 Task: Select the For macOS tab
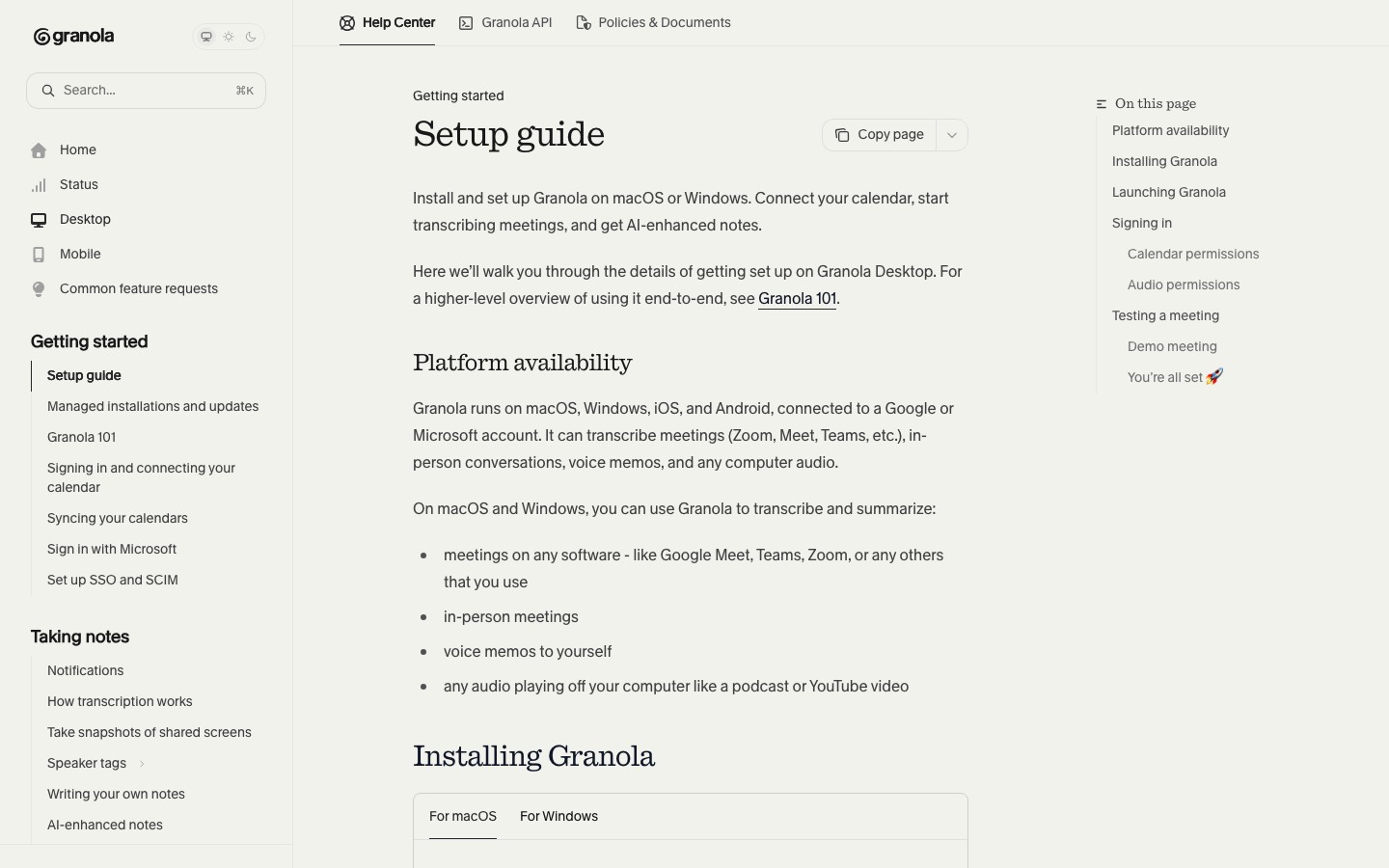pos(463,817)
